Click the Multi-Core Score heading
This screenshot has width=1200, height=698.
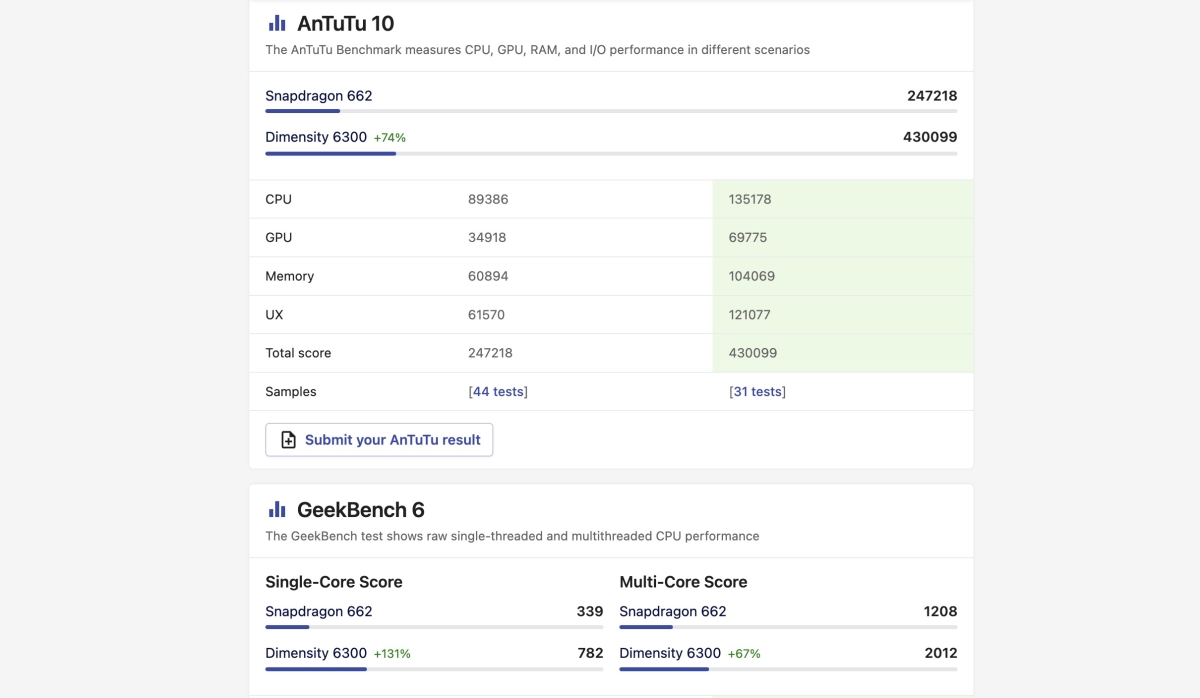tap(683, 582)
